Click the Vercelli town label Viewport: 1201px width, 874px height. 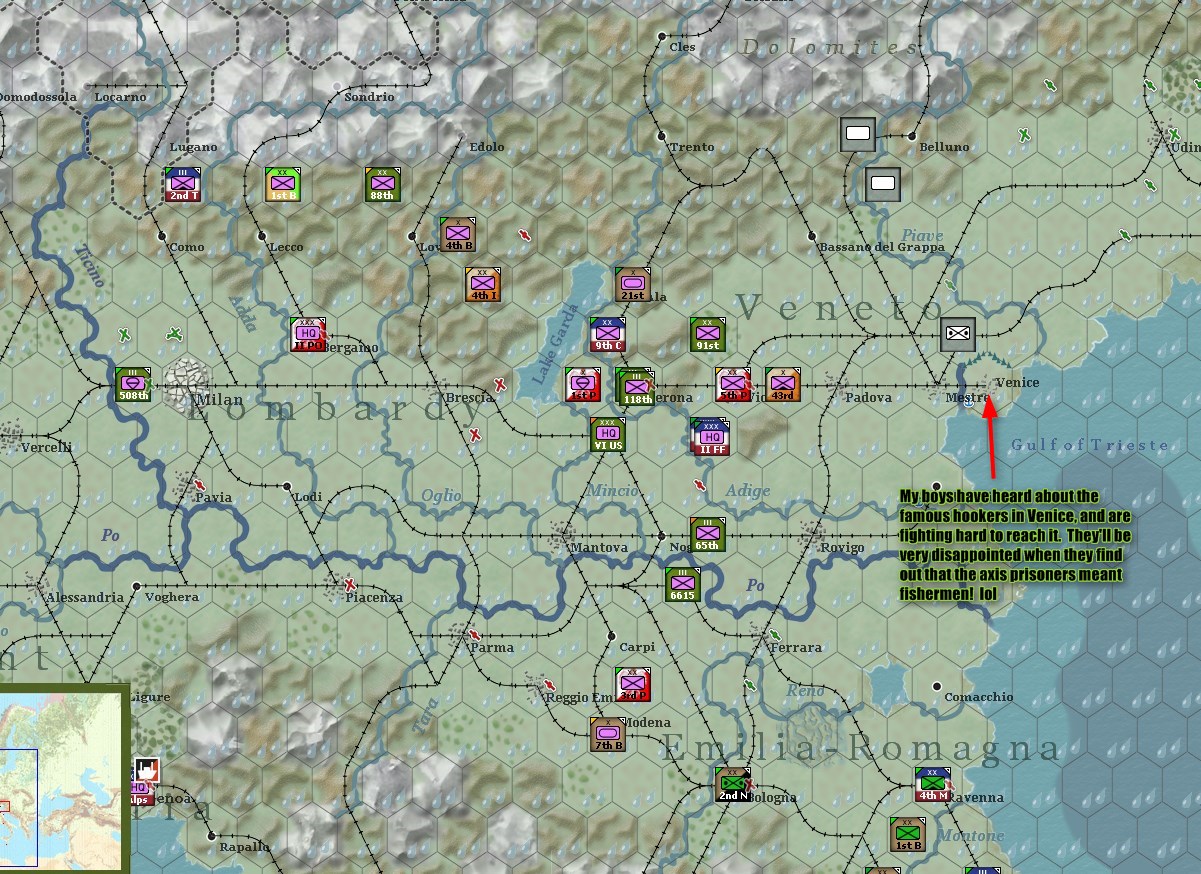(x=46, y=448)
